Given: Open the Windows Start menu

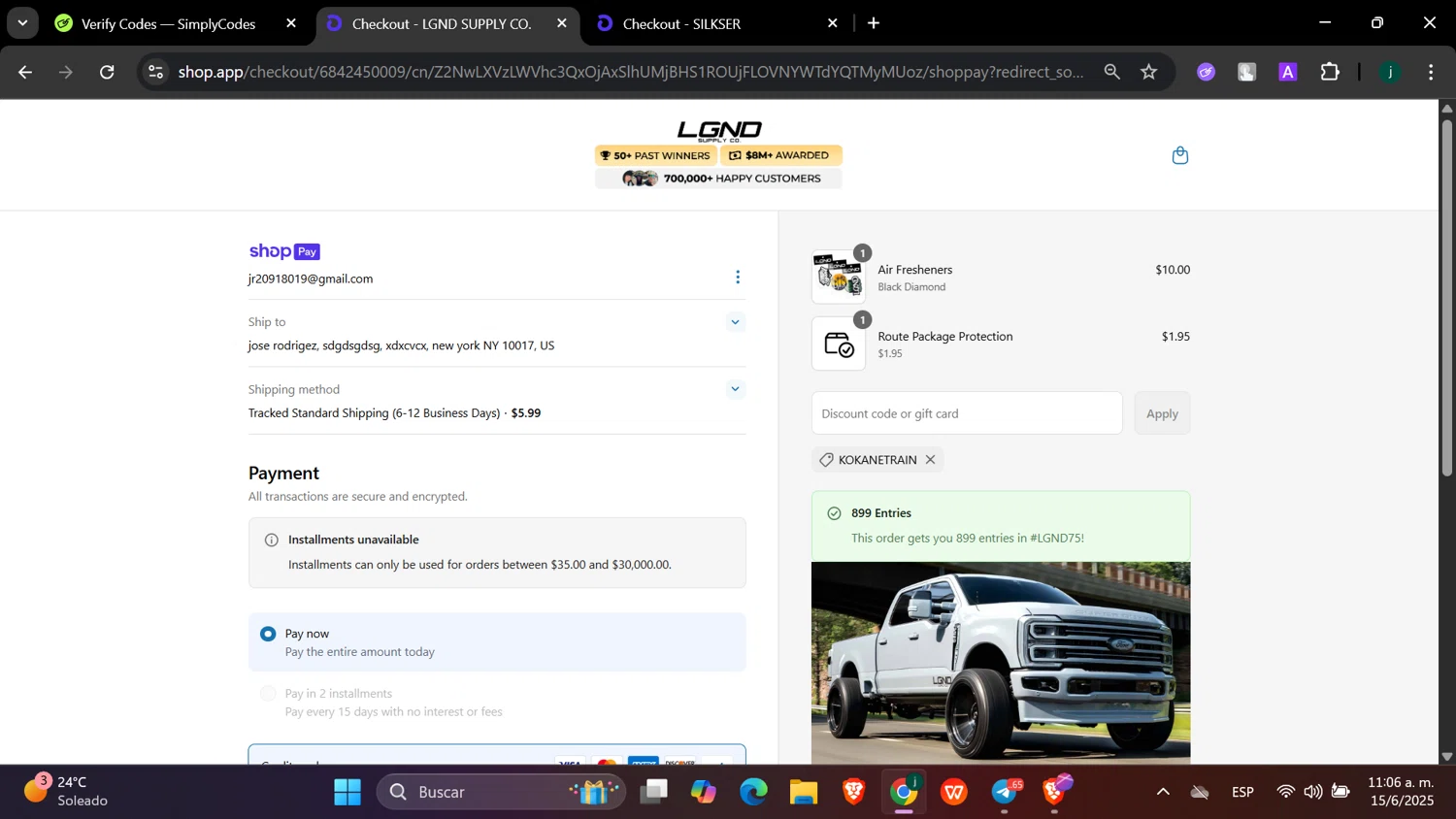Looking at the screenshot, I should [347, 793].
